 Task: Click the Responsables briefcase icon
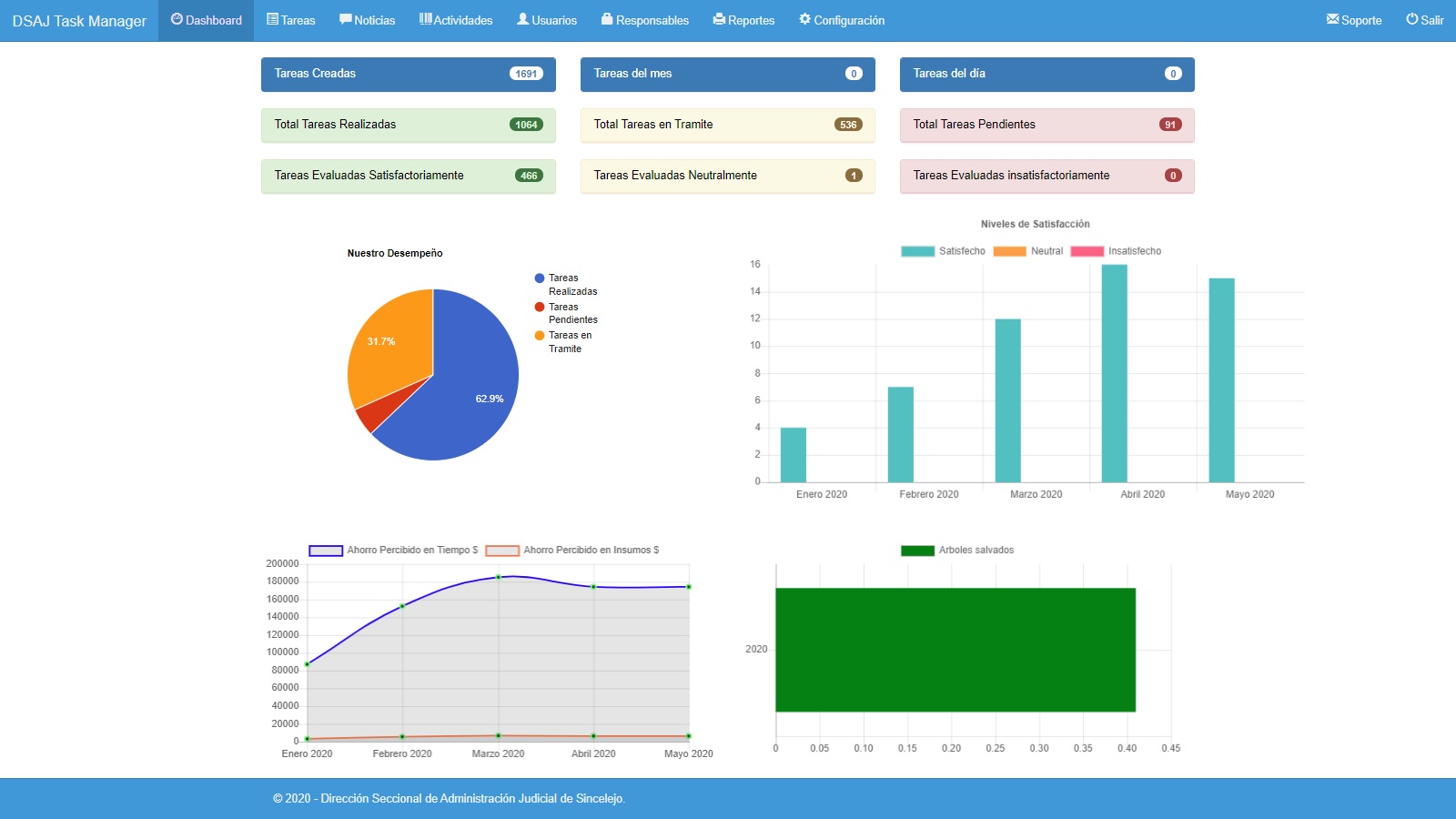point(607,19)
